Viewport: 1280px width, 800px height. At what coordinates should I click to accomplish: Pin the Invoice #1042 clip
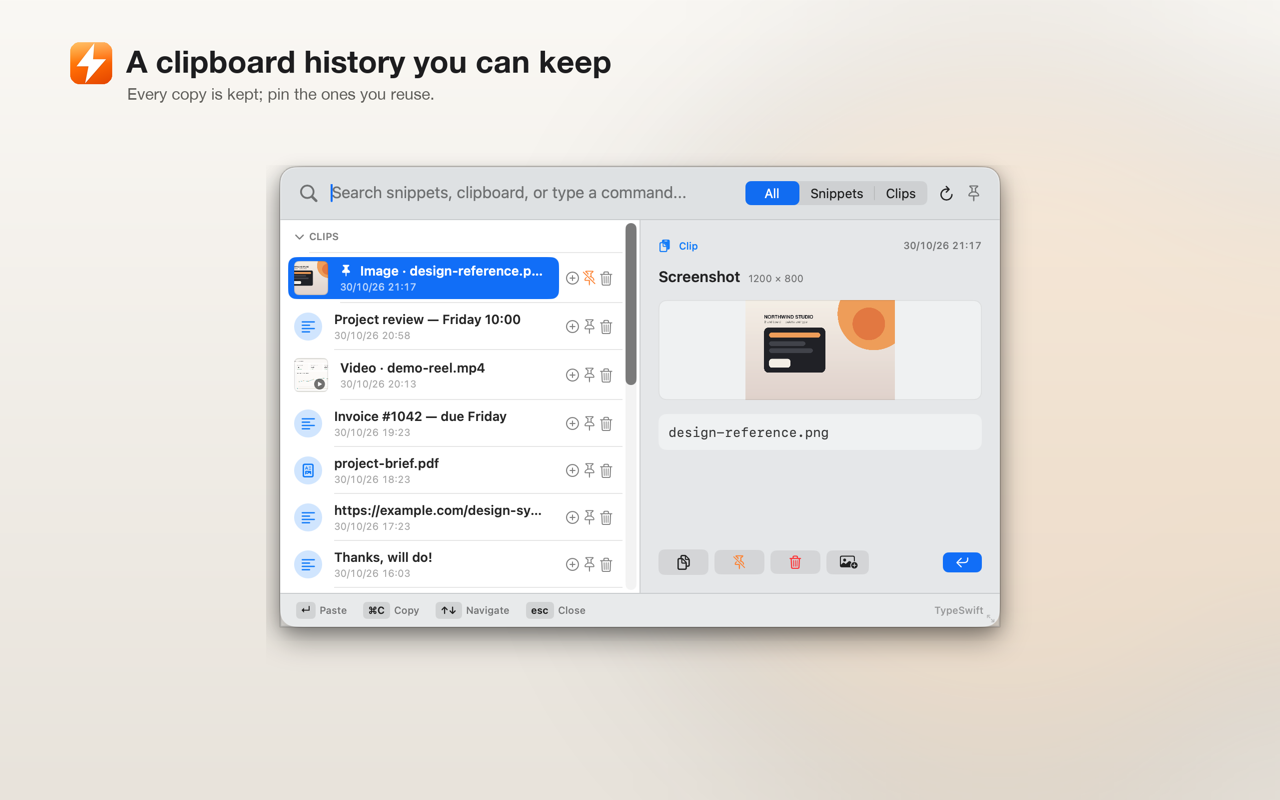point(589,424)
